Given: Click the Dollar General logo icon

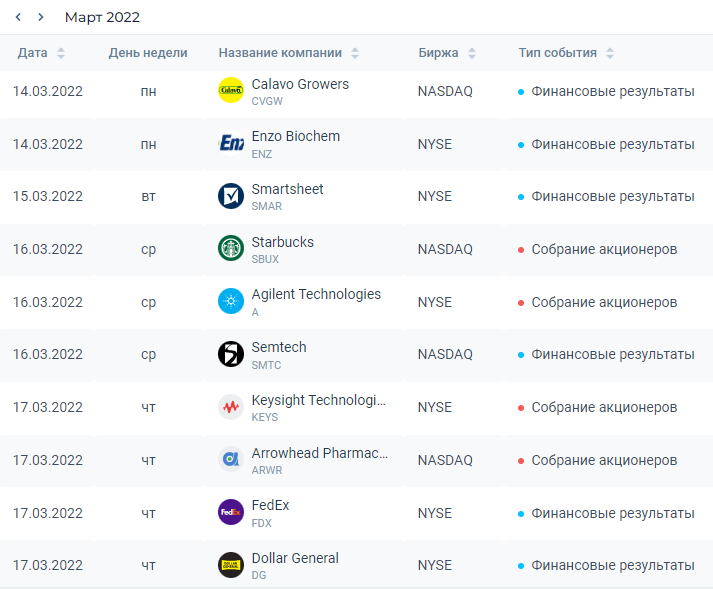Looking at the screenshot, I should (x=231, y=565).
